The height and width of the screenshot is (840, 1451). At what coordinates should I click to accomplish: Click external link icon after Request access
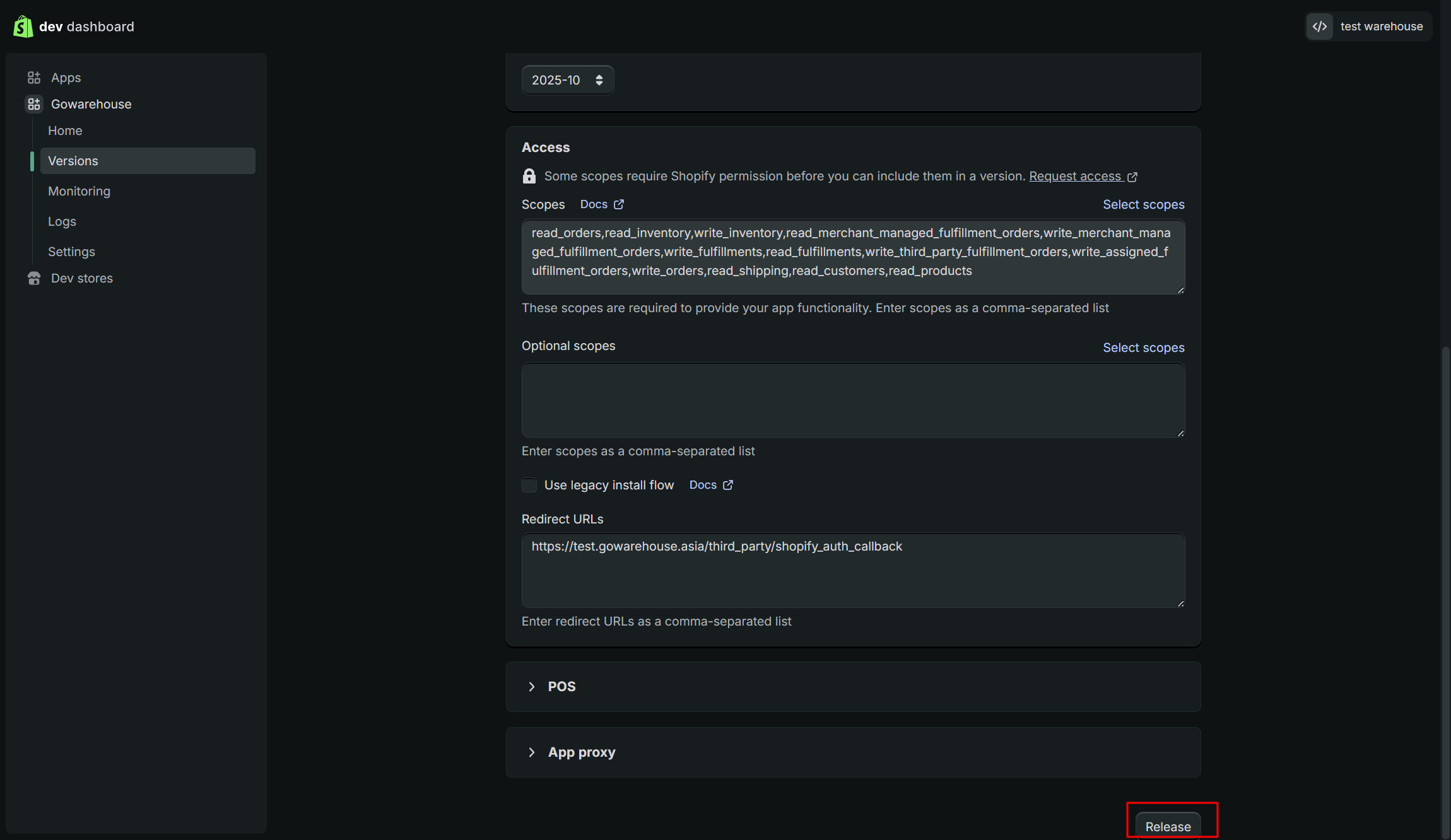coord(1132,177)
